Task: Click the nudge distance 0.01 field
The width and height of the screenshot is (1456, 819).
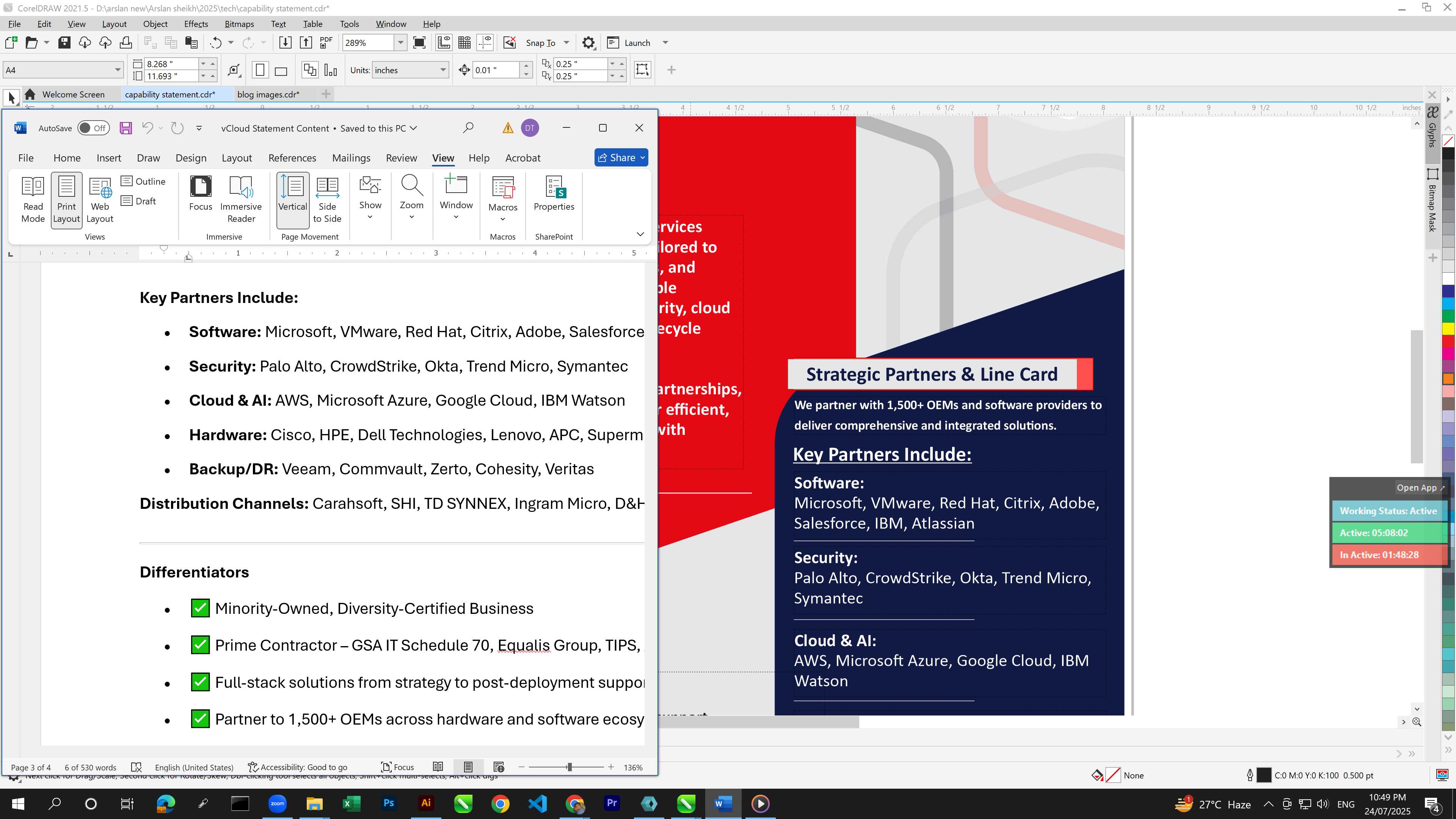Action: click(496, 70)
